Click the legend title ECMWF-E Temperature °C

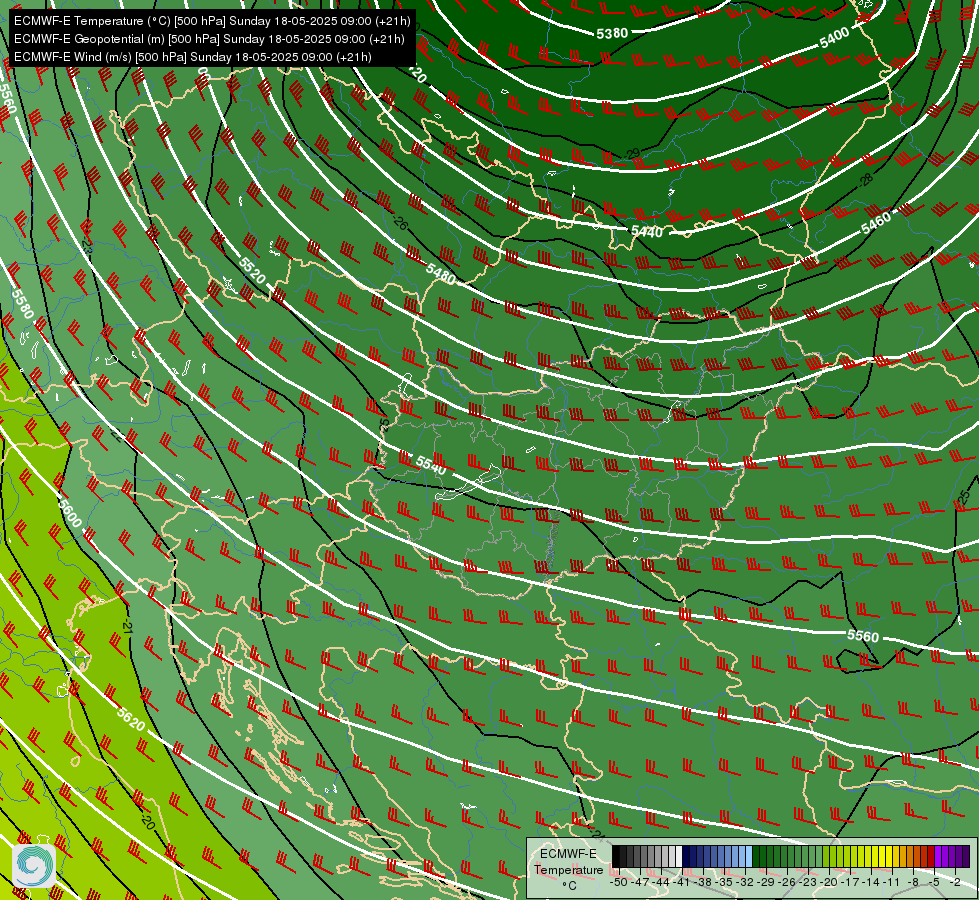point(569,869)
